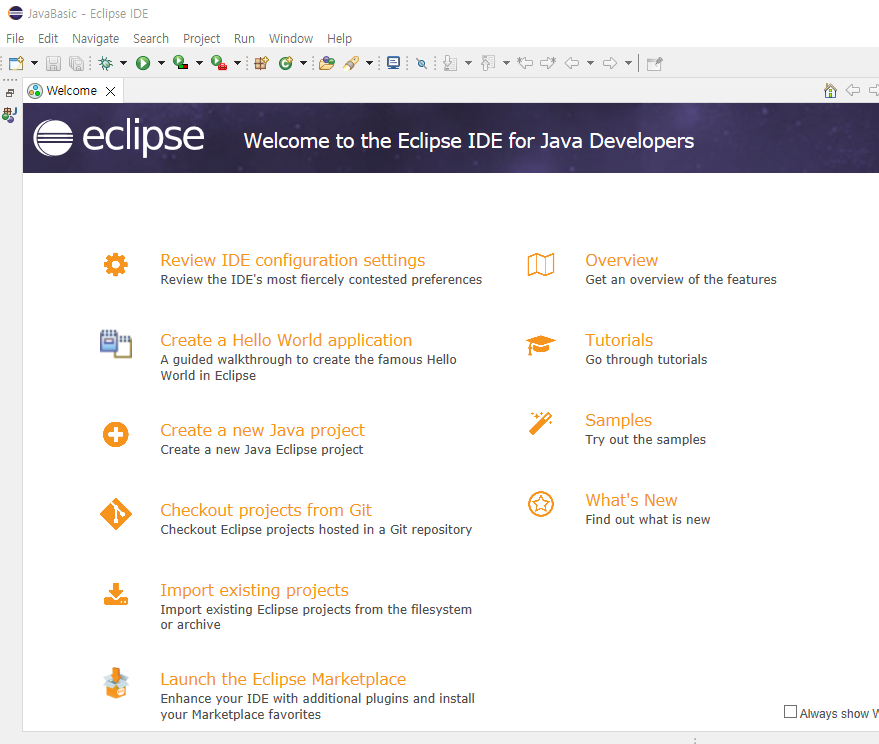Click the Coverage launch icon

(x=181, y=63)
